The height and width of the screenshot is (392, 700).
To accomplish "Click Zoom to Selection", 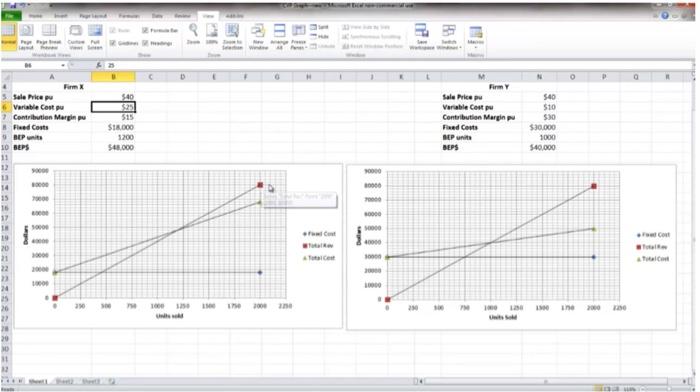I will click(x=232, y=36).
